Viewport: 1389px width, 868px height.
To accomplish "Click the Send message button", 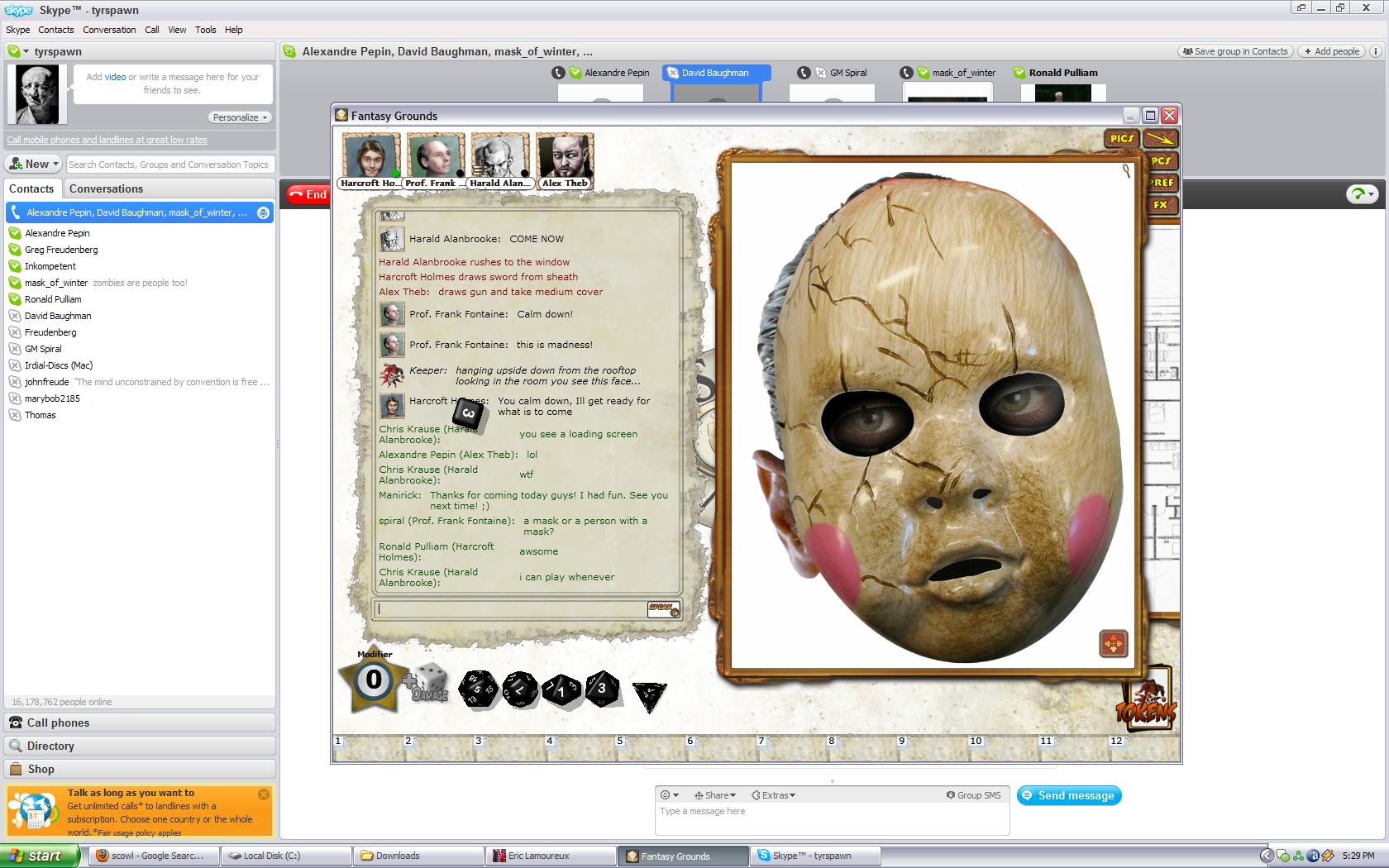I will point(1069,795).
